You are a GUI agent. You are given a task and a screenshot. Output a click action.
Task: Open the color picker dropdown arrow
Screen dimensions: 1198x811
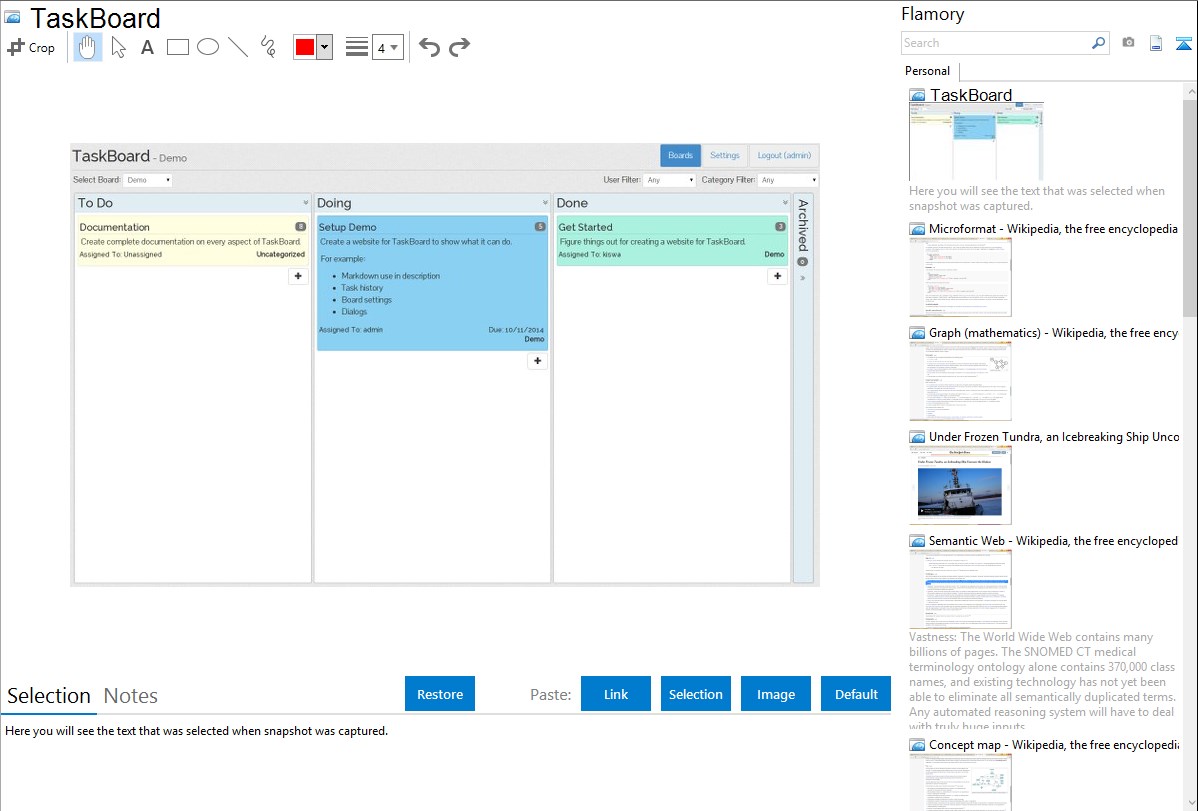click(x=324, y=47)
